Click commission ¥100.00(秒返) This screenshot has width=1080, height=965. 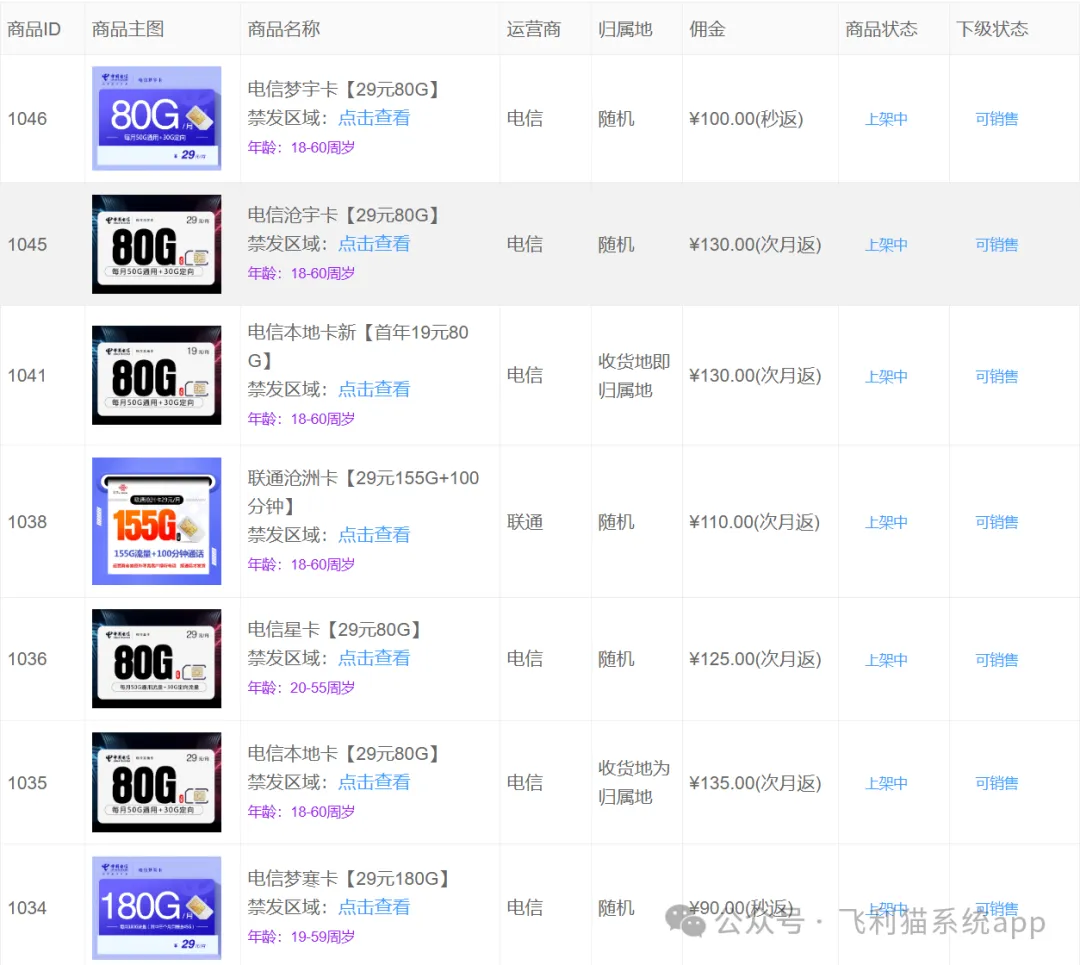tap(746, 118)
